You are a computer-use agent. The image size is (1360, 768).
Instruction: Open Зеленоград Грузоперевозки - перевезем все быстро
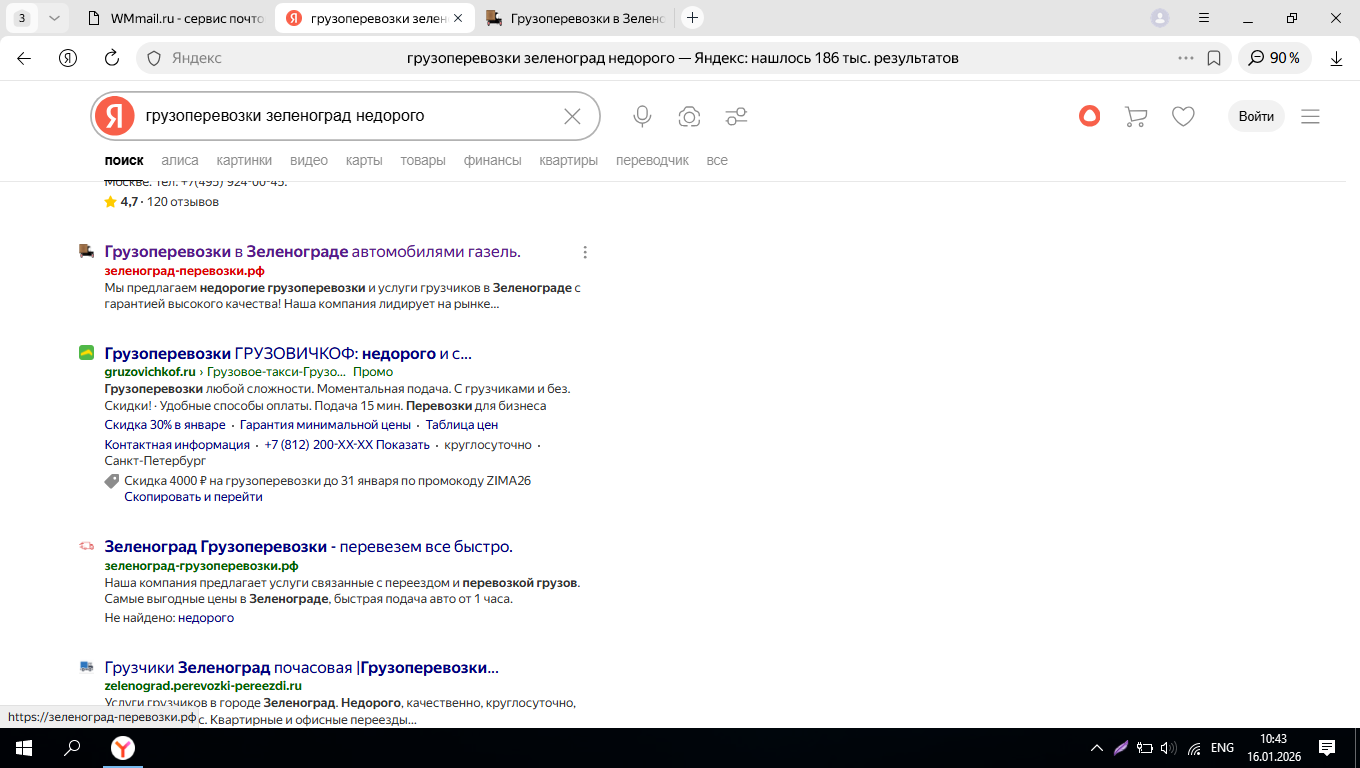(x=308, y=547)
